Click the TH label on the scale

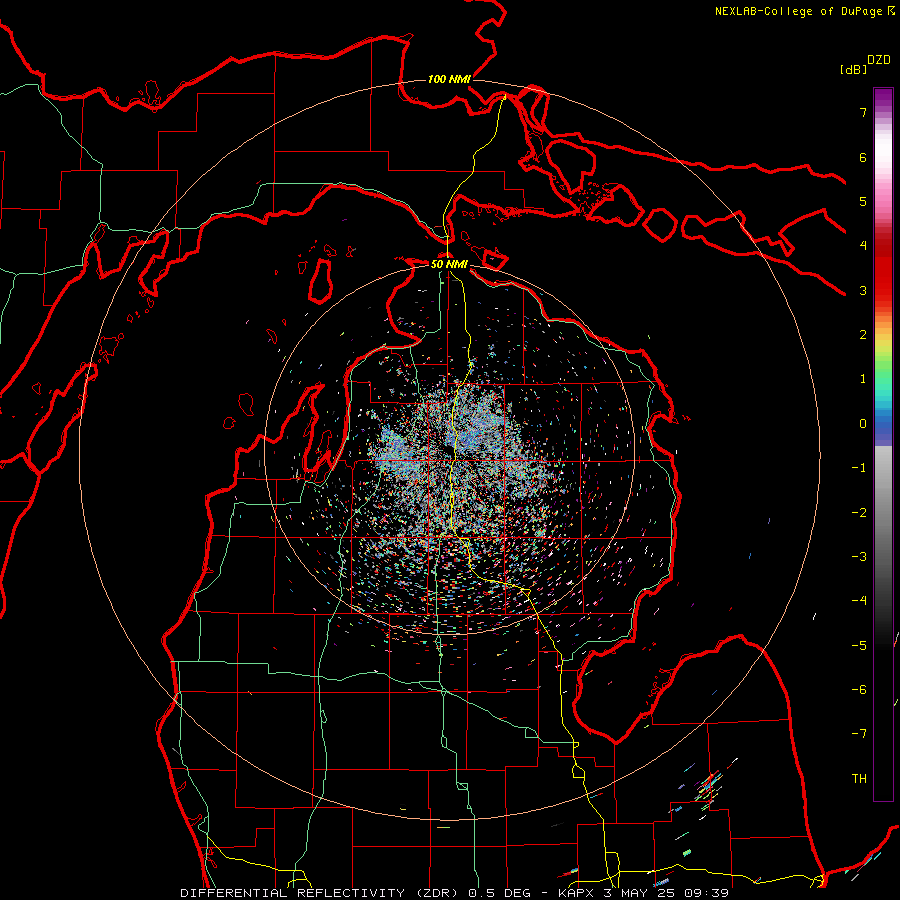[859, 779]
